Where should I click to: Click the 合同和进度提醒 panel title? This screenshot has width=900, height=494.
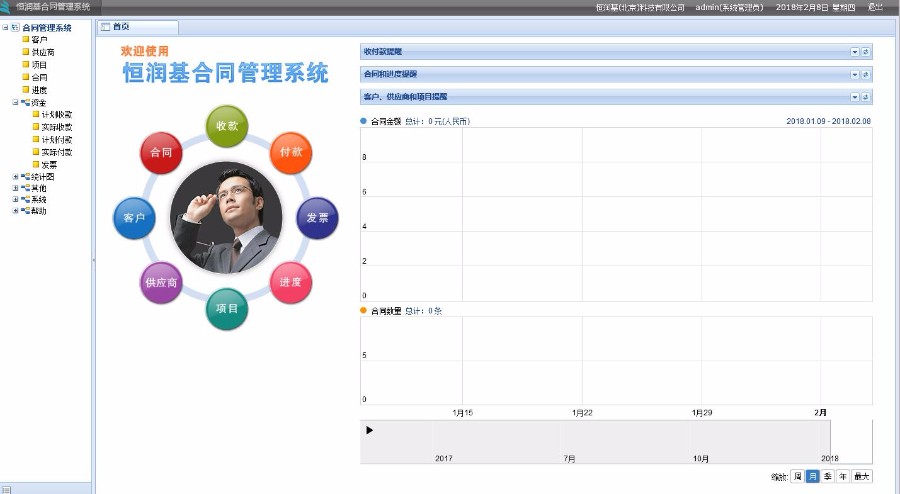pyautogui.click(x=390, y=75)
